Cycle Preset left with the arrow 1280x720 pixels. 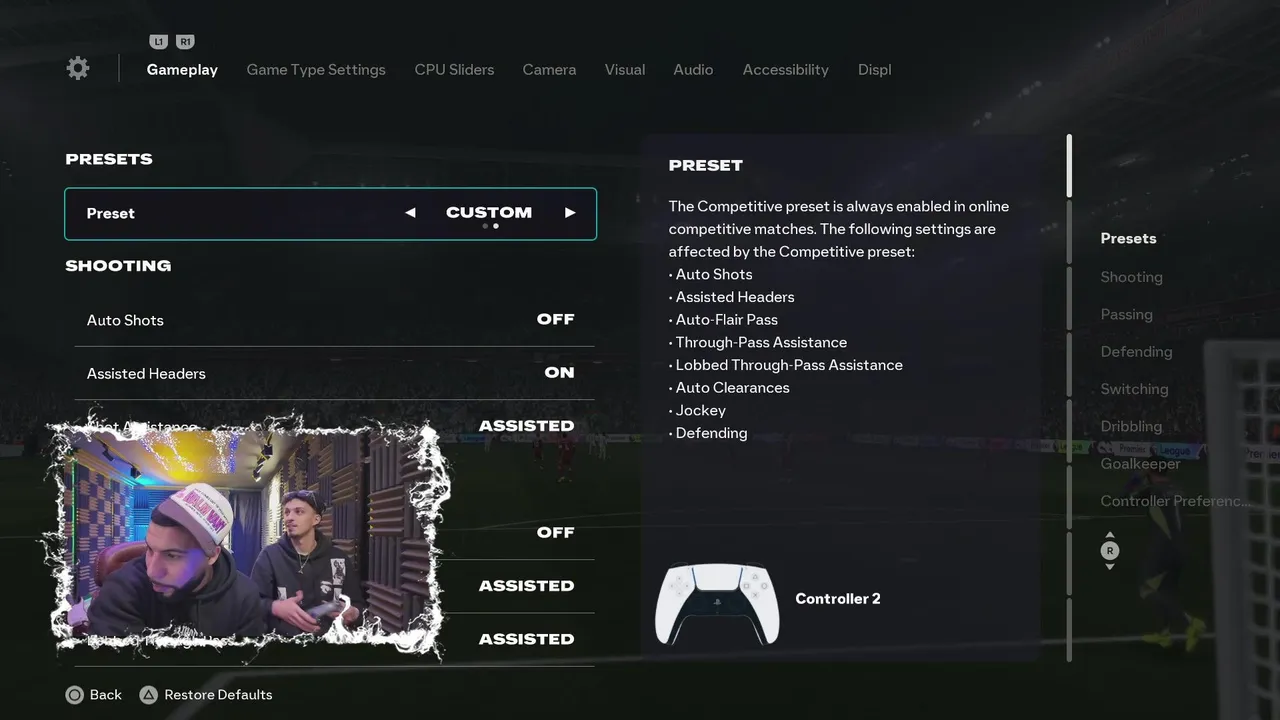(x=410, y=213)
